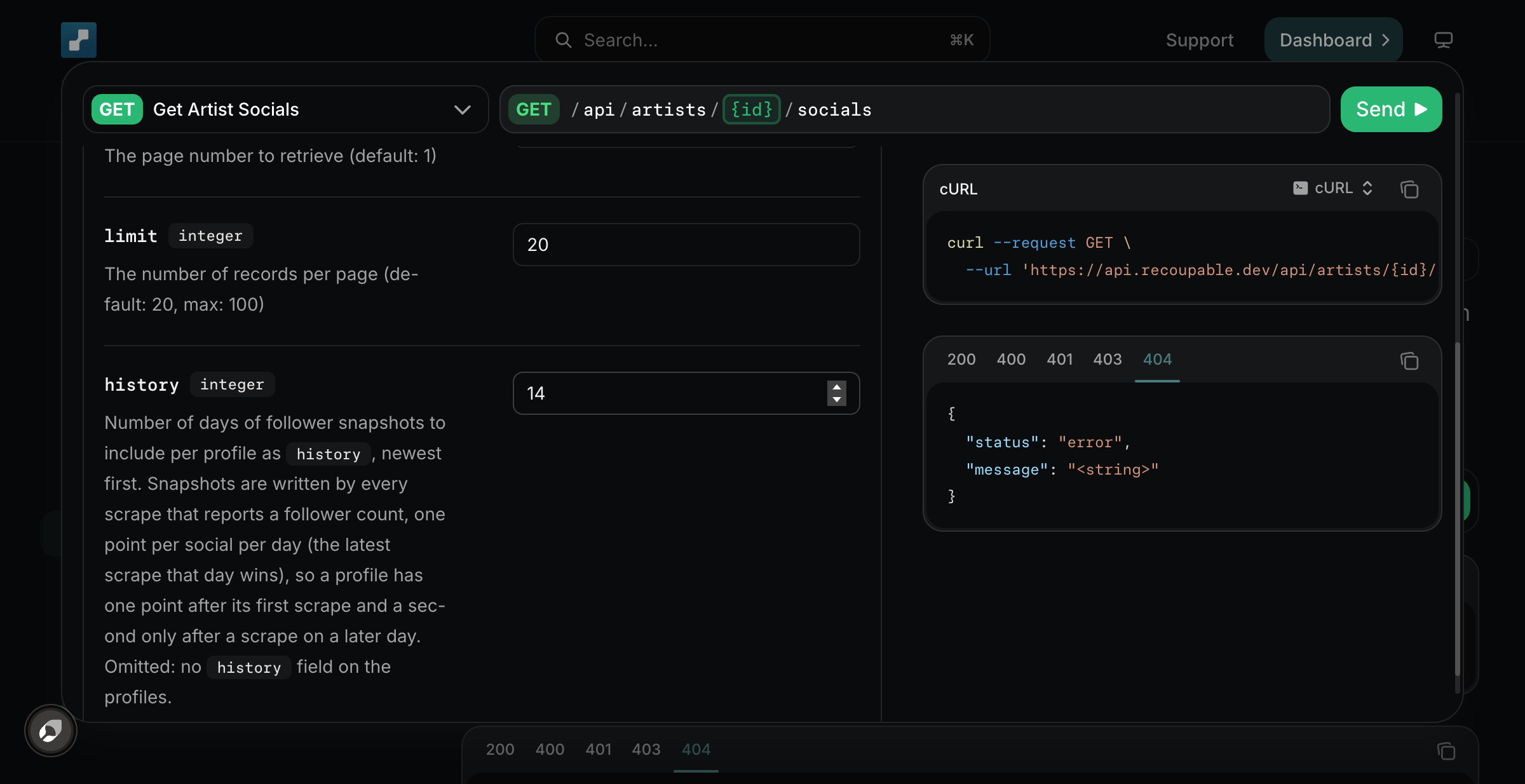The width and height of the screenshot is (1525, 784).
Task: Click the limit input showing 20
Action: (686, 245)
